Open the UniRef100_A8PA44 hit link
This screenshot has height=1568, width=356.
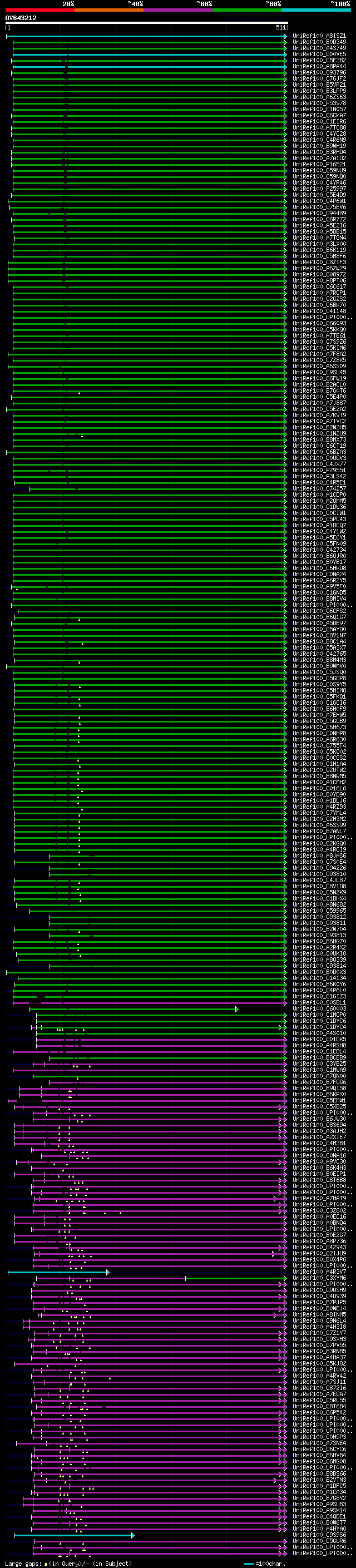tap(319, 66)
